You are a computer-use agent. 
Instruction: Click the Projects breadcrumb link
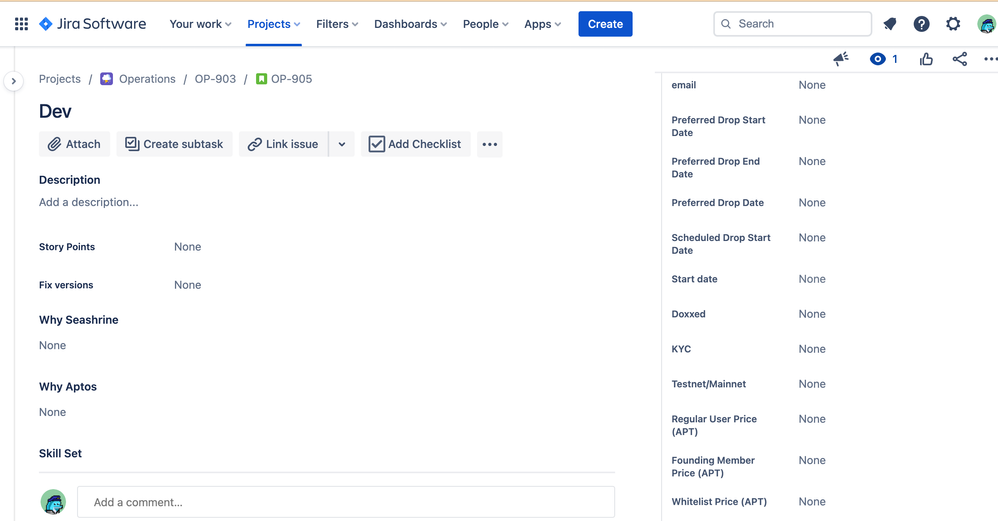[x=60, y=79]
